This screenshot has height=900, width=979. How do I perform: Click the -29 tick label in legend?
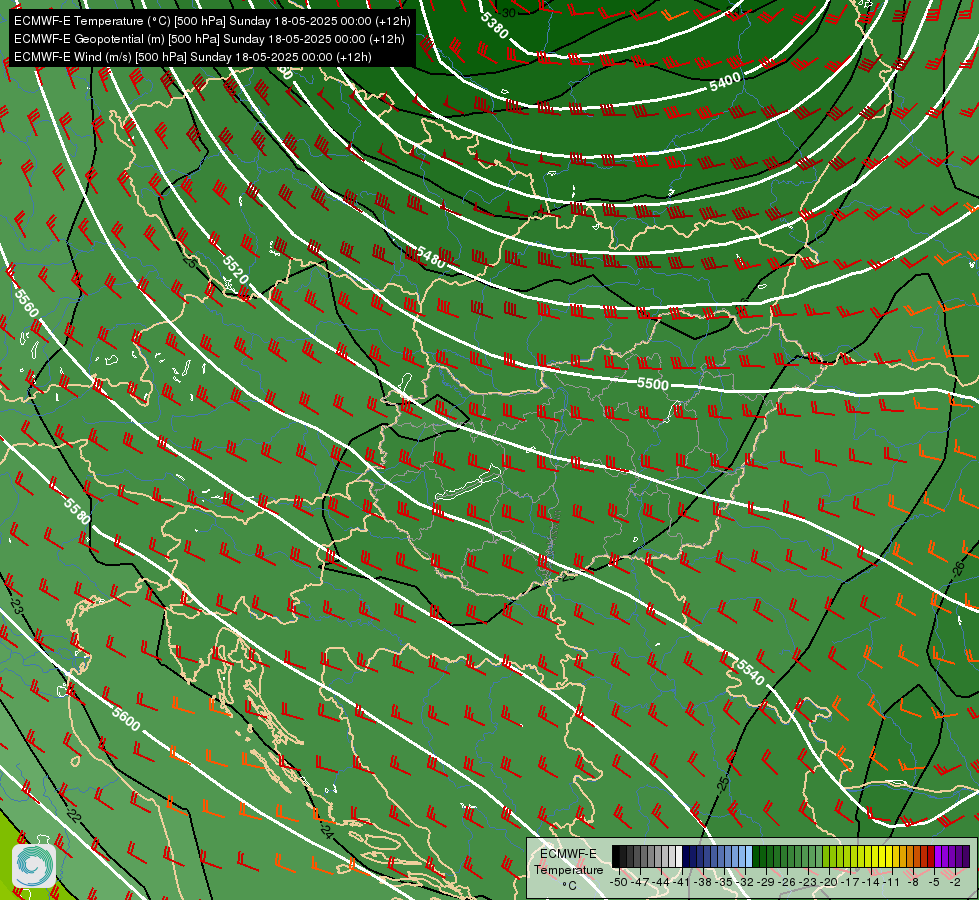click(766, 882)
